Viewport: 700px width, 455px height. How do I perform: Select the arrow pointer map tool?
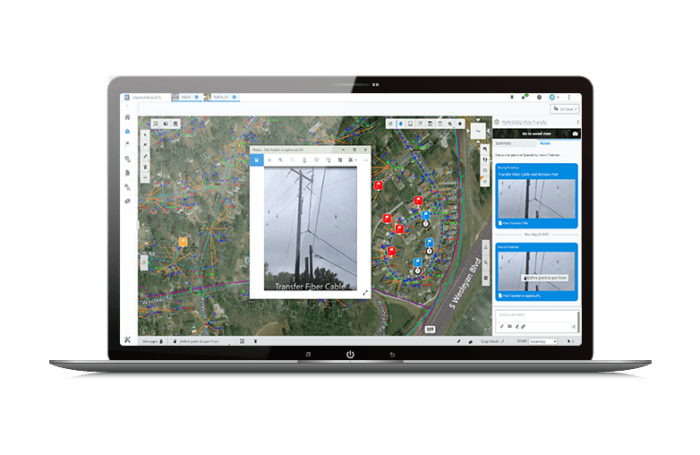tap(145, 133)
